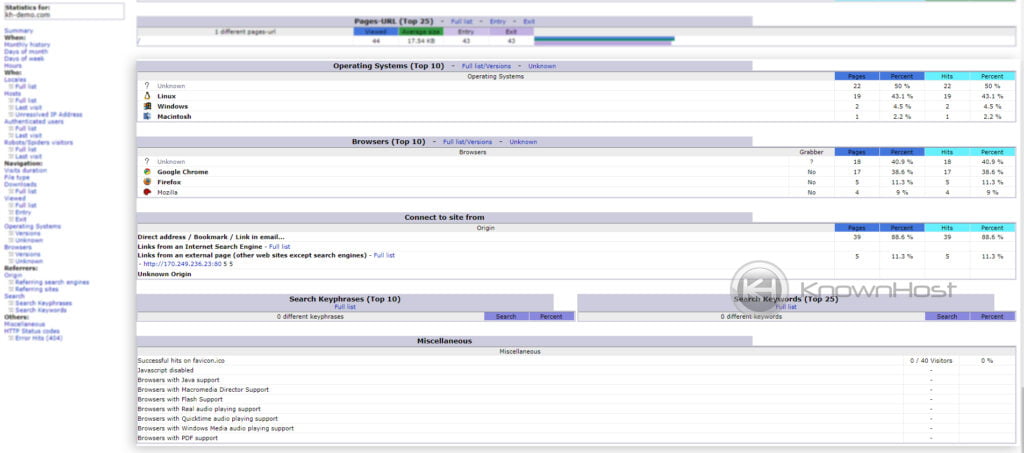Open Search Keywords in the sidebar
This screenshot has height=453, width=1024.
[x=42, y=310]
